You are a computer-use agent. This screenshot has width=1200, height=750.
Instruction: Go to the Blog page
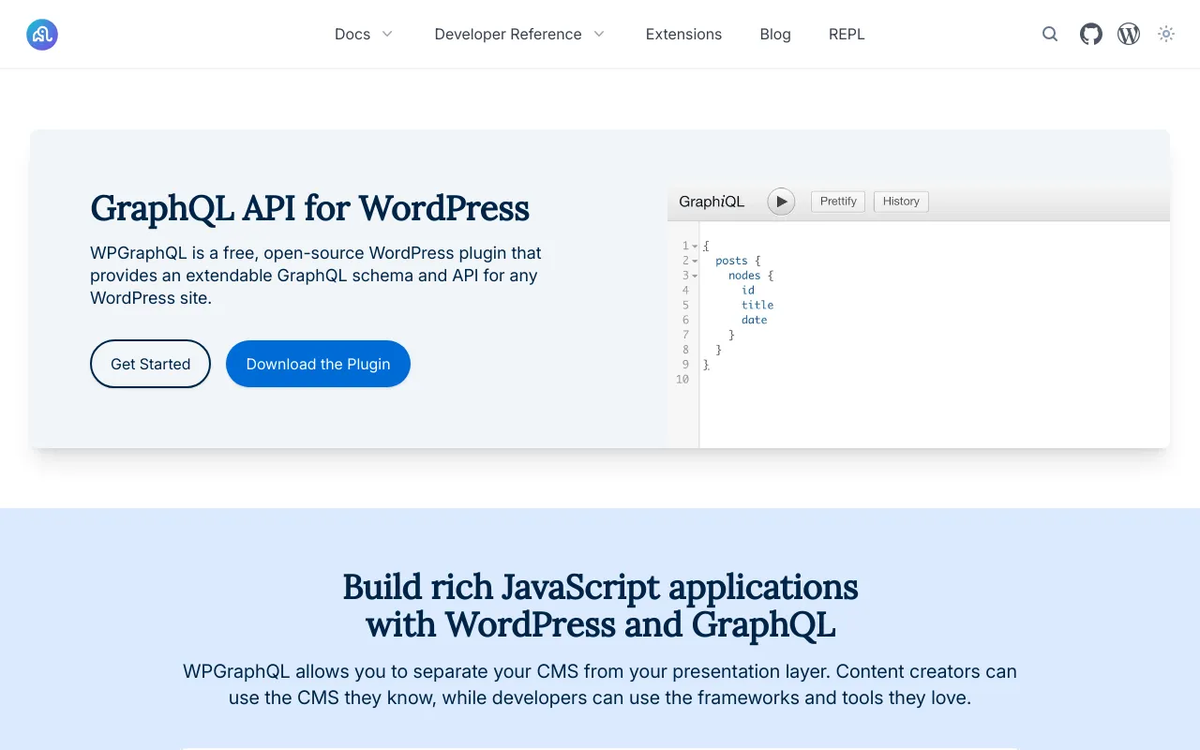click(775, 34)
